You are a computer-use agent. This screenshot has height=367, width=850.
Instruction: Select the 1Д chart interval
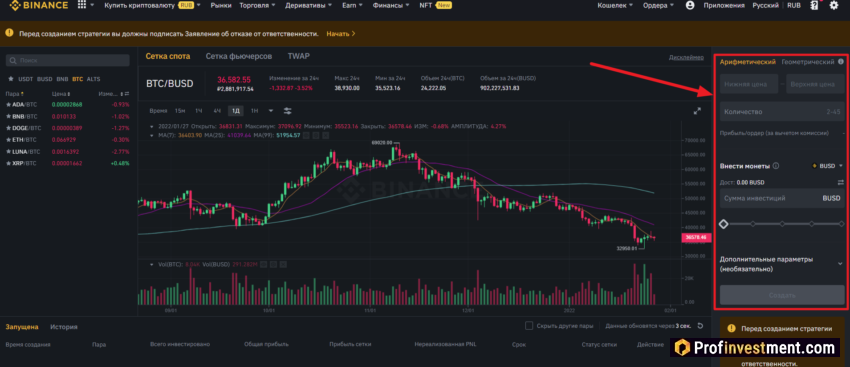coord(236,111)
